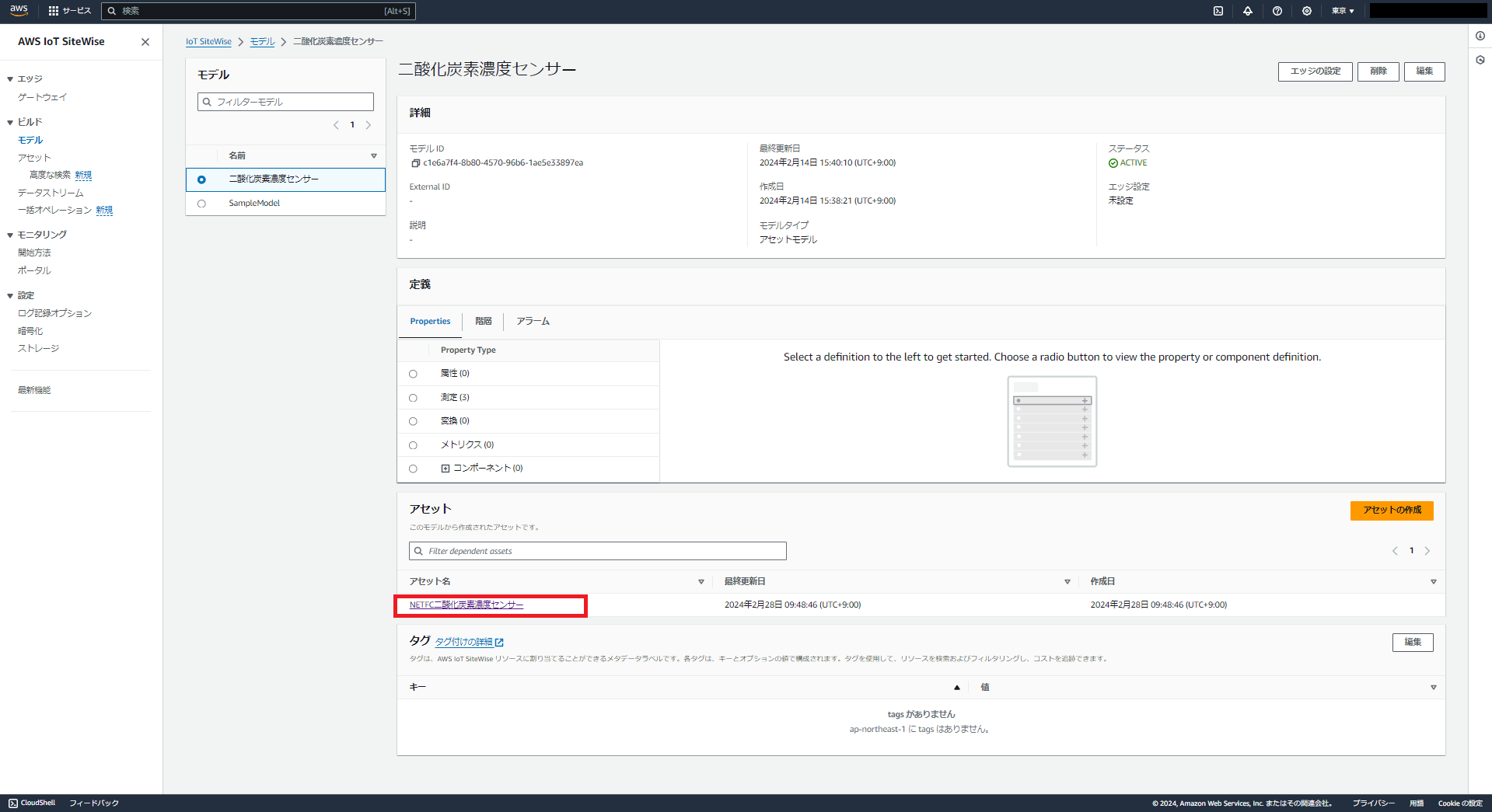Screen dimensions: 1492x812
Task: Close the AWS IoT SiteWise side navigation
Action: coord(145,42)
